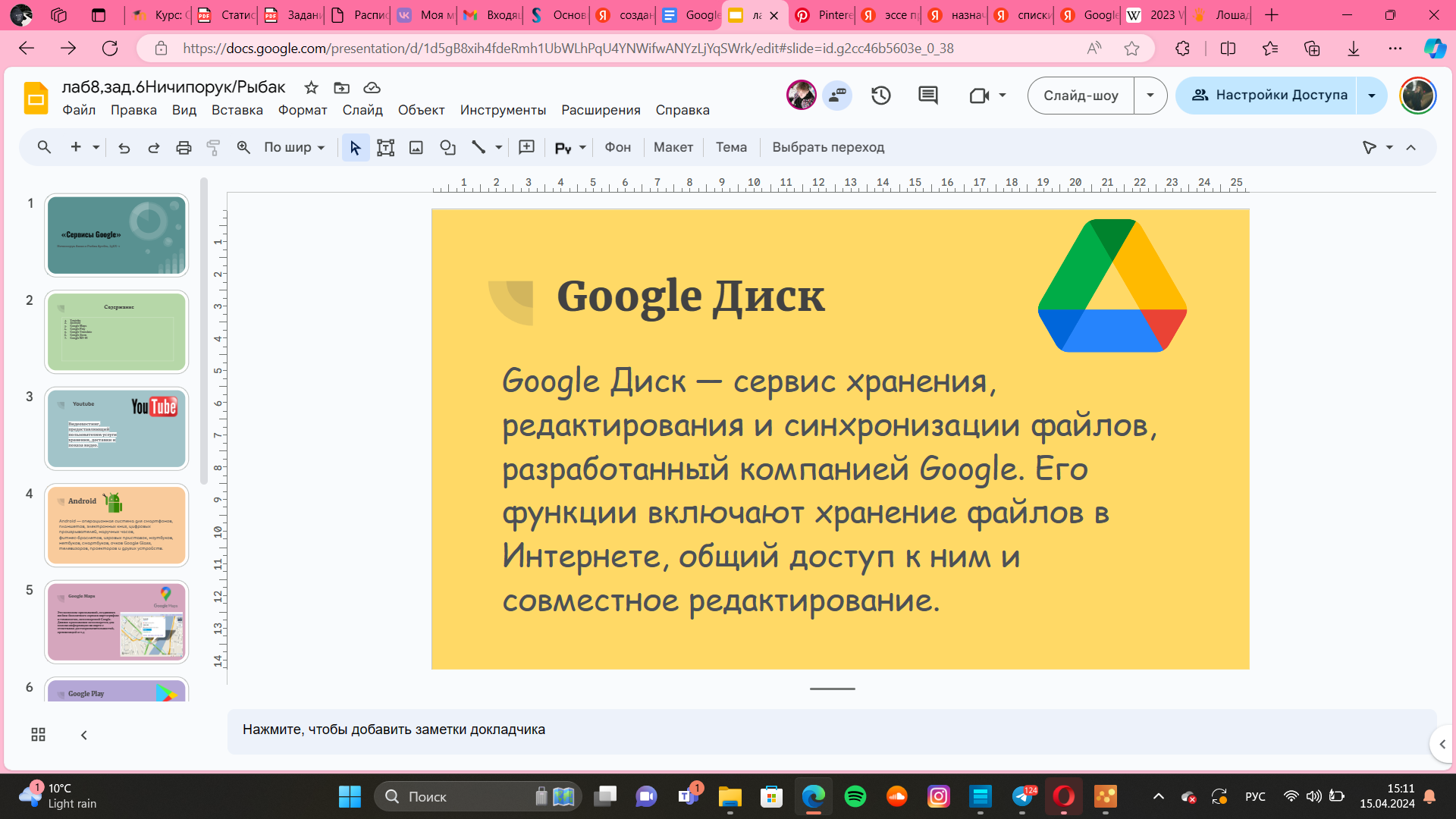Expand the access settings dropdown arrow

tap(1371, 96)
